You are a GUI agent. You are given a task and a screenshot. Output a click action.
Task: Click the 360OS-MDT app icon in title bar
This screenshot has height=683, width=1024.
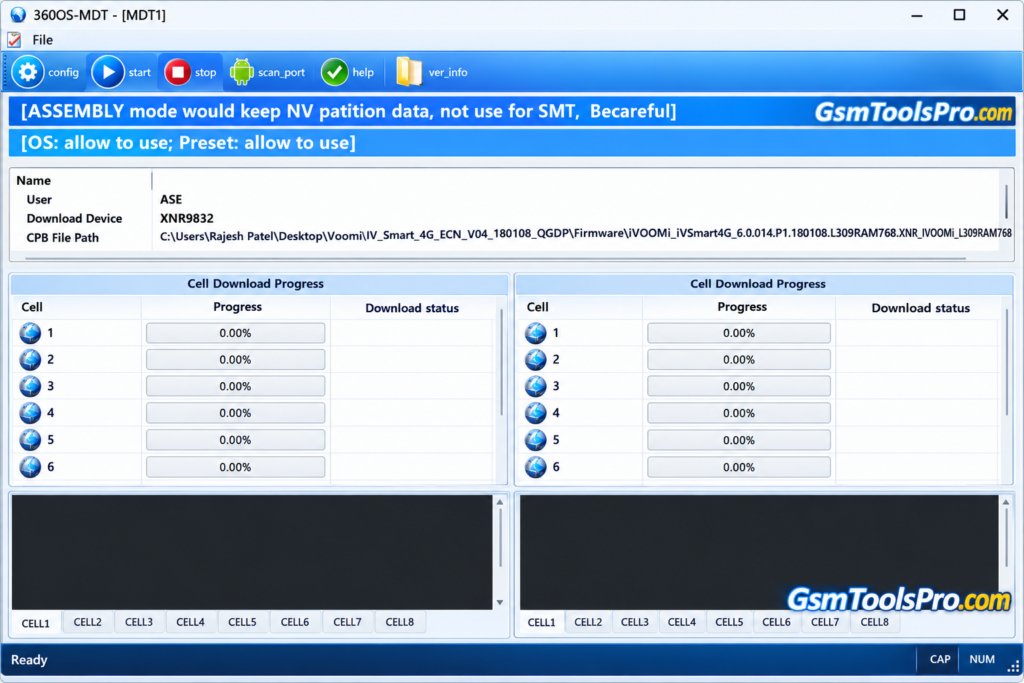tap(18, 14)
